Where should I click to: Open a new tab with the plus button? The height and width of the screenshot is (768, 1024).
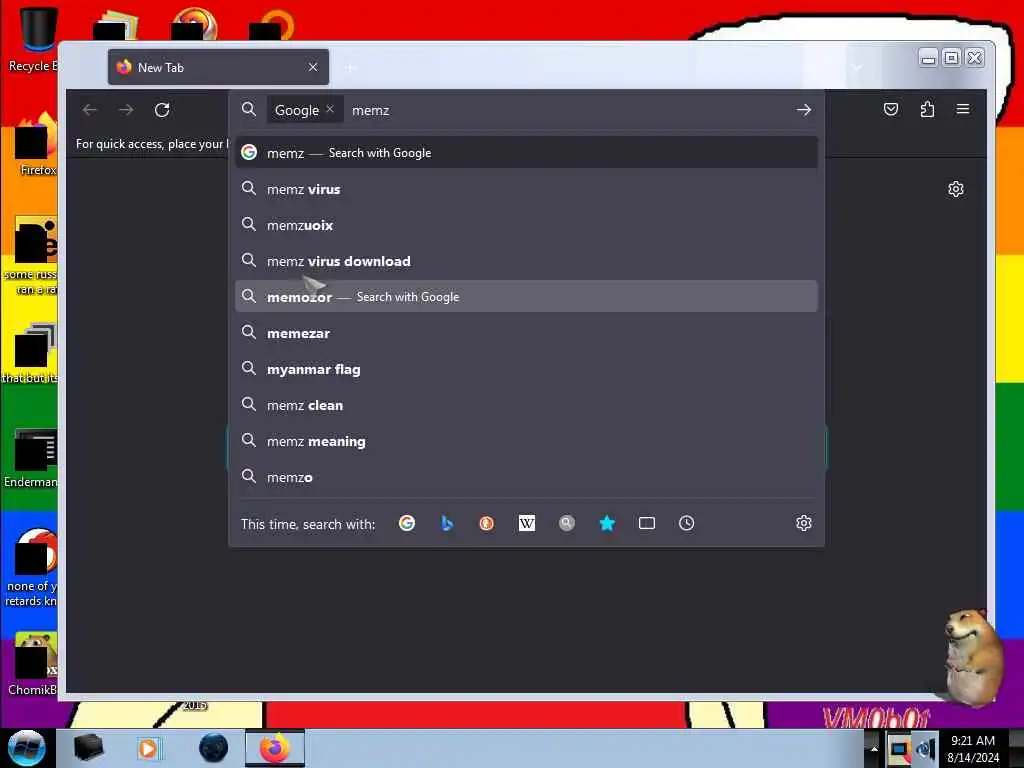click(349, 68)
